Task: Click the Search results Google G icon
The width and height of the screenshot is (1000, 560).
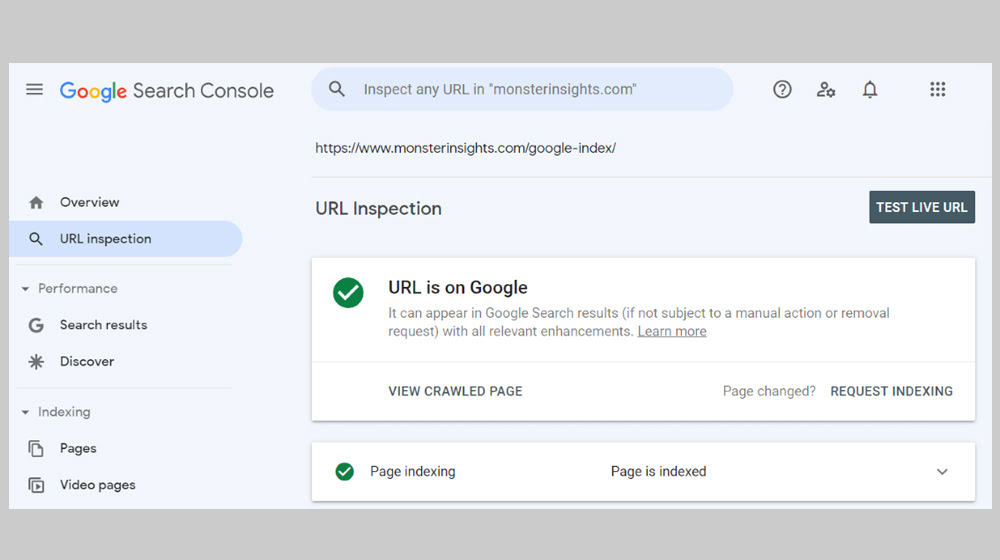Action: (x=36, y=325)
